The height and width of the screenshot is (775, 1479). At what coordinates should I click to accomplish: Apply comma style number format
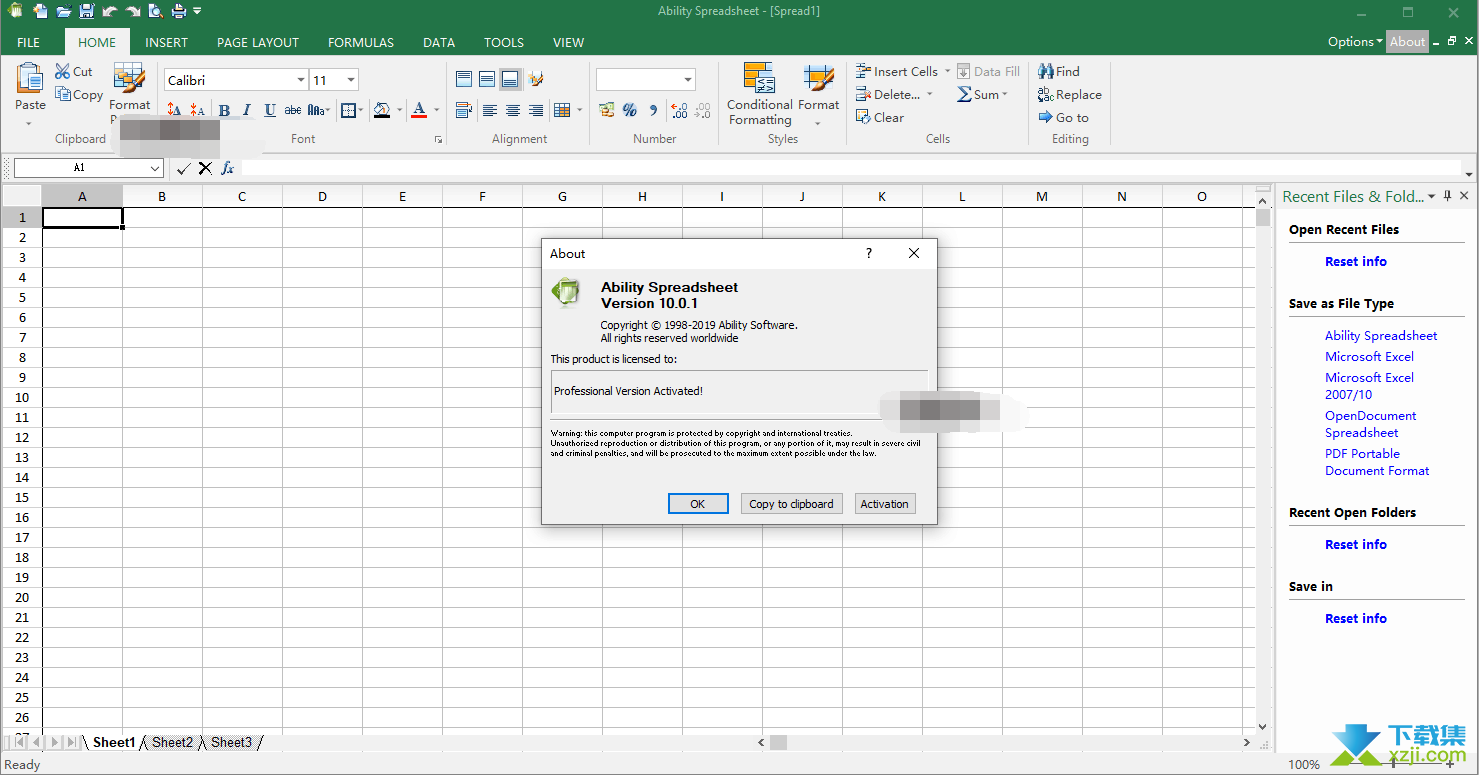(653, 110)
